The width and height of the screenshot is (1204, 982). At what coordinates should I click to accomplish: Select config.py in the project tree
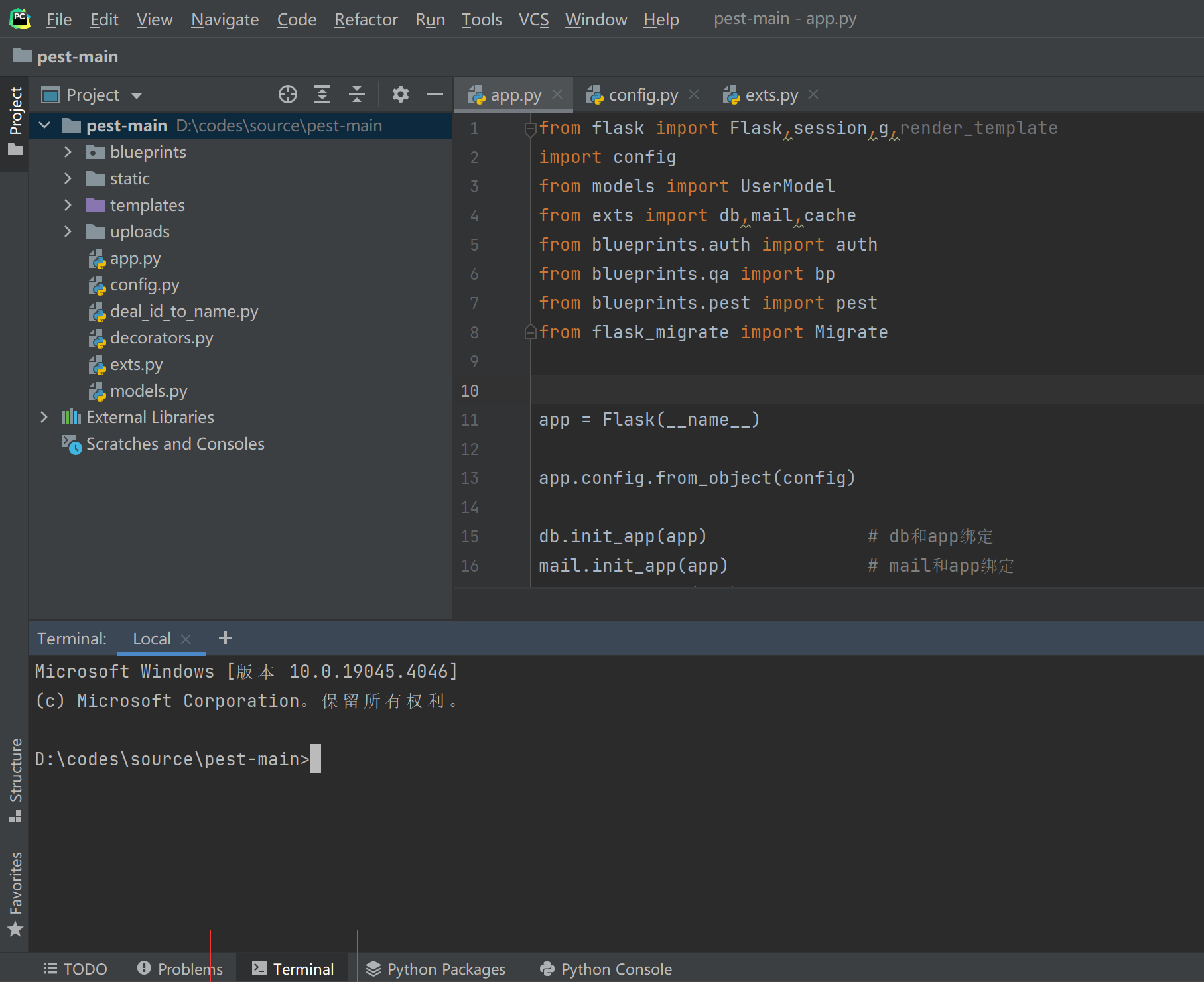click(x=145, y=284)
